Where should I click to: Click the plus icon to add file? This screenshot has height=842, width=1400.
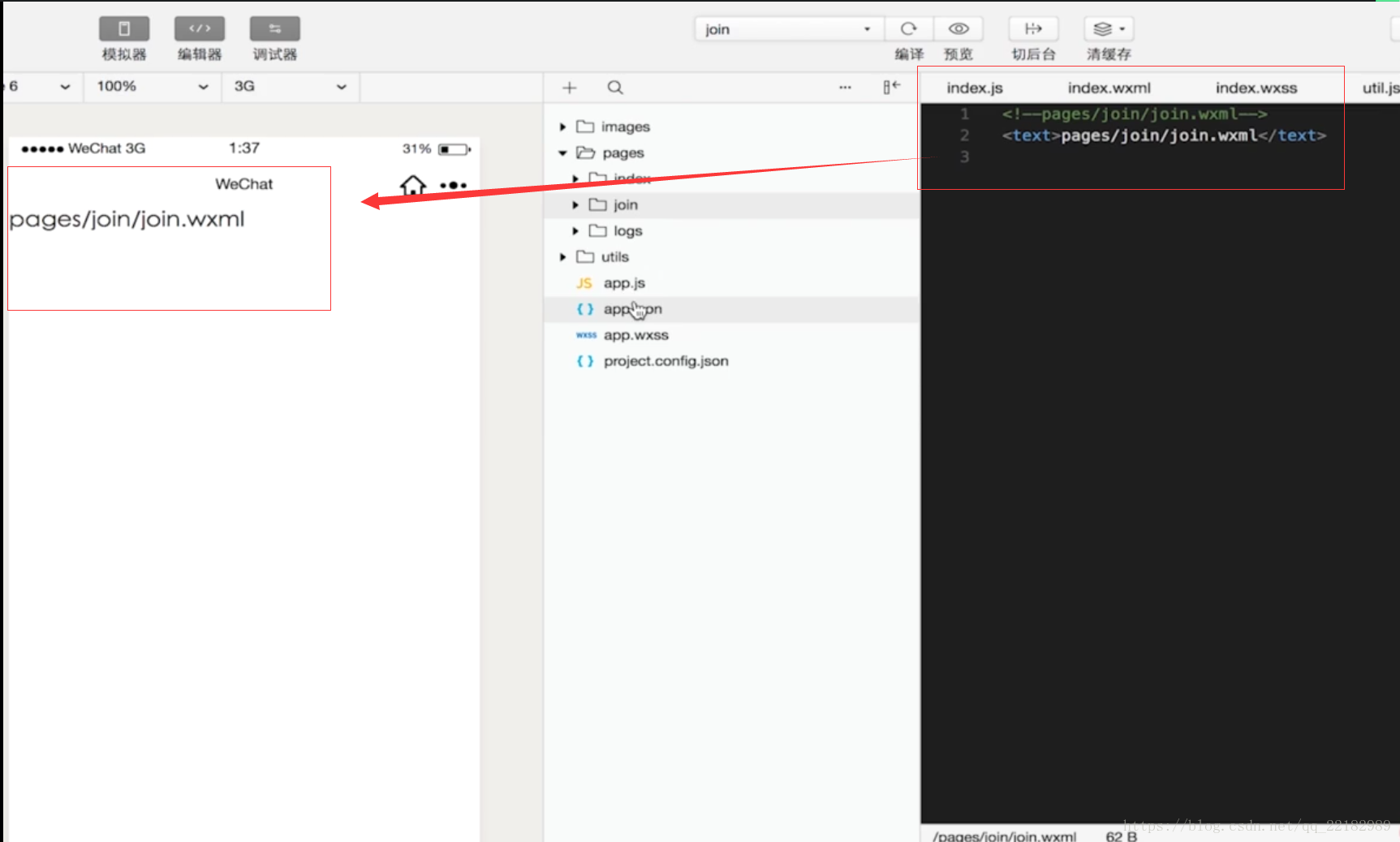click(570, 88)
